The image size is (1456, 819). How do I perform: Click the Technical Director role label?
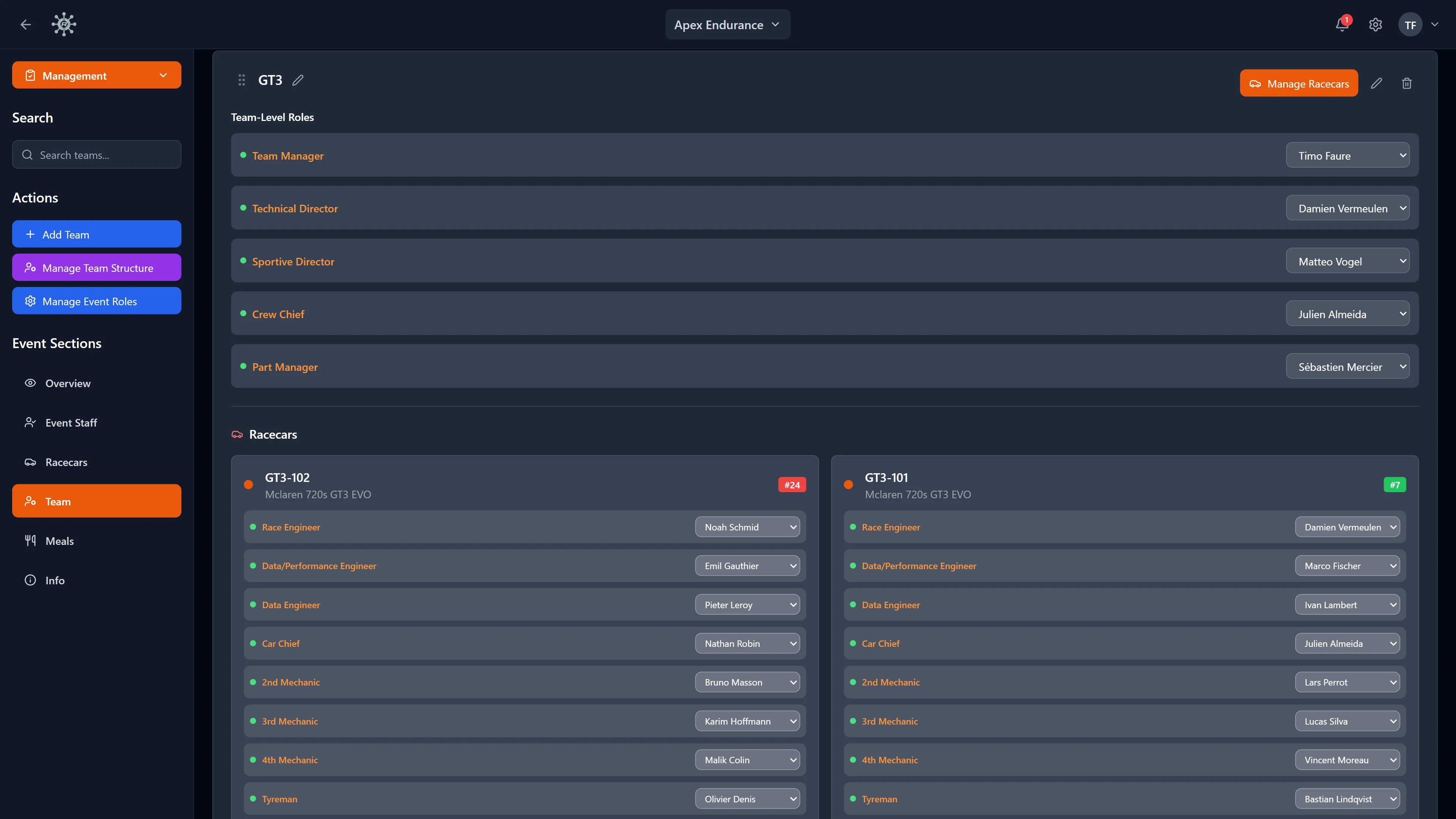click(x=295, y=208)
